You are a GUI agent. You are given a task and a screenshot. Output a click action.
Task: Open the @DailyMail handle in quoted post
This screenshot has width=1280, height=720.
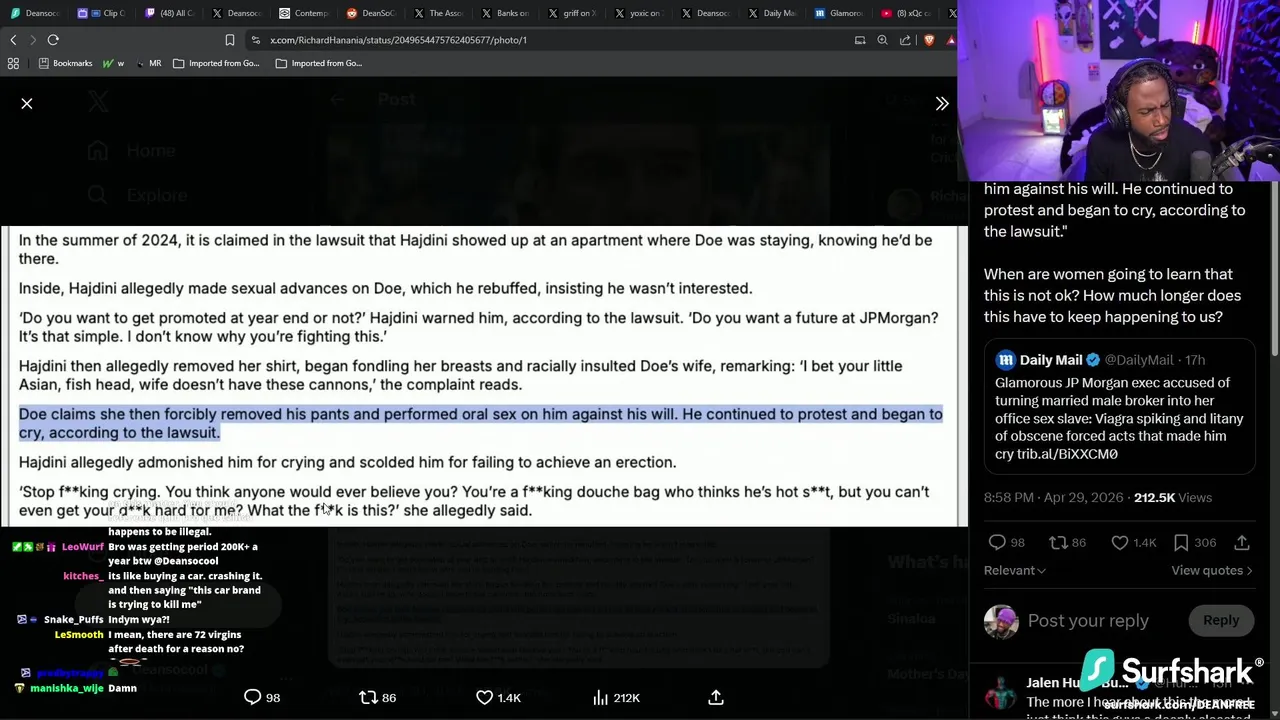[x=1139, y=360]
